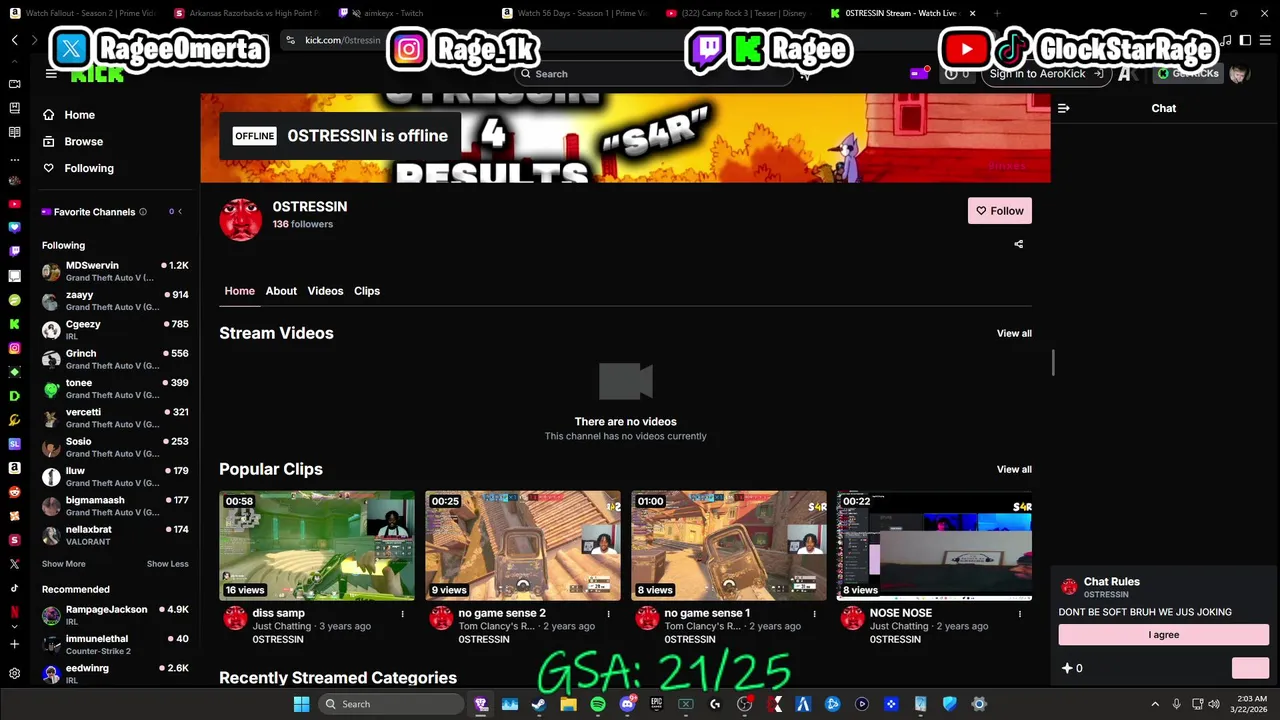This screenshot has width=1280, height=720.
Task: Click 'I agree' under Chat Rules
Action: (1163, 635)
